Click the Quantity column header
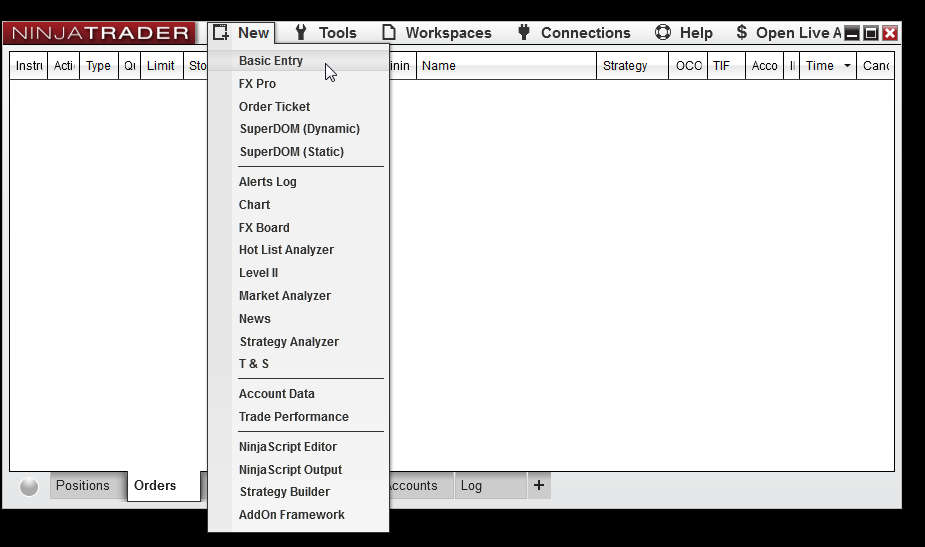Viewport: 925px width, 547px height. pyautogui.click(x=129, y=65)
